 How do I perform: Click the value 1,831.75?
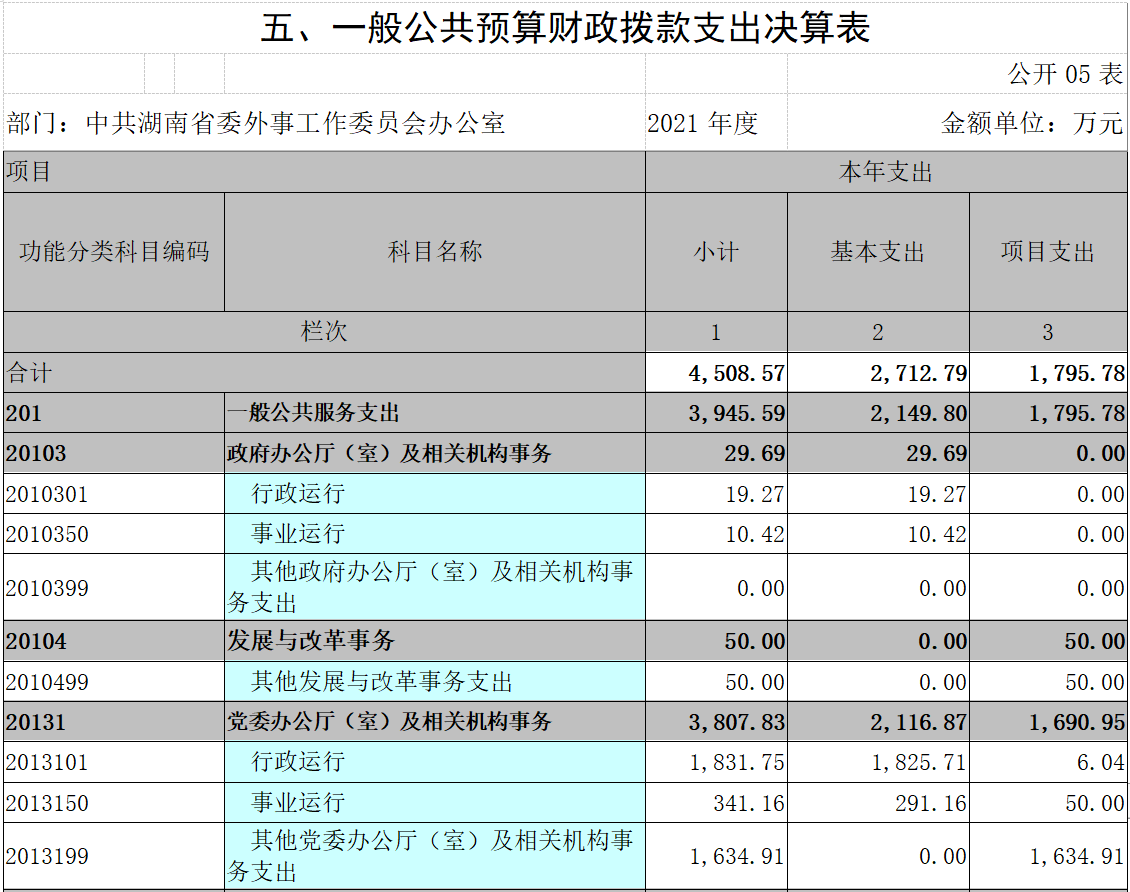pyautogui.click(x=716, y=762)
